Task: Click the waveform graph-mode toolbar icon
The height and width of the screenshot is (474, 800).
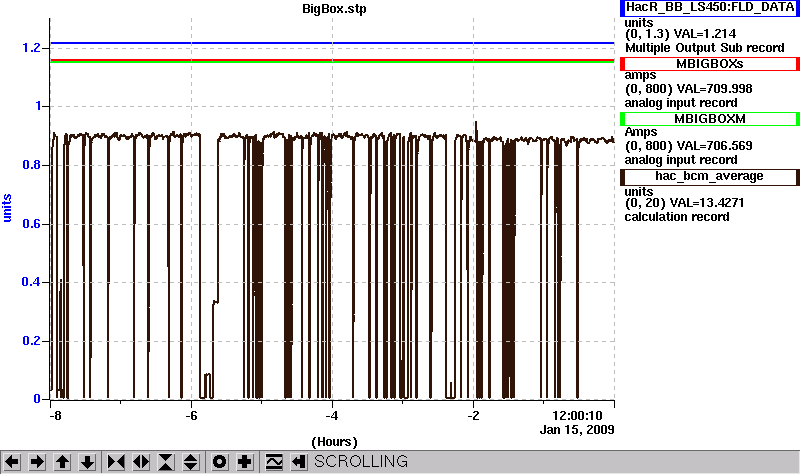Action: click(274, 462)
